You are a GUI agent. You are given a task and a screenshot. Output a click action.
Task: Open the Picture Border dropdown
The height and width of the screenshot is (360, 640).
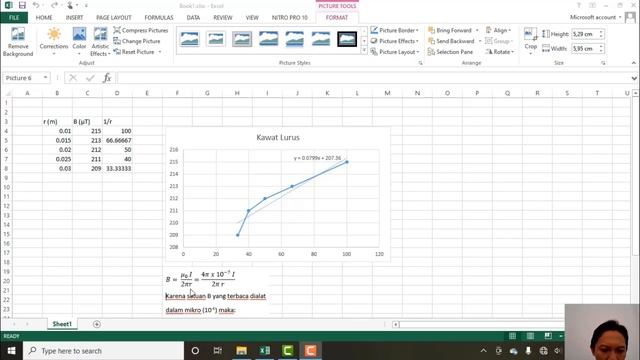tap(394, 30)
